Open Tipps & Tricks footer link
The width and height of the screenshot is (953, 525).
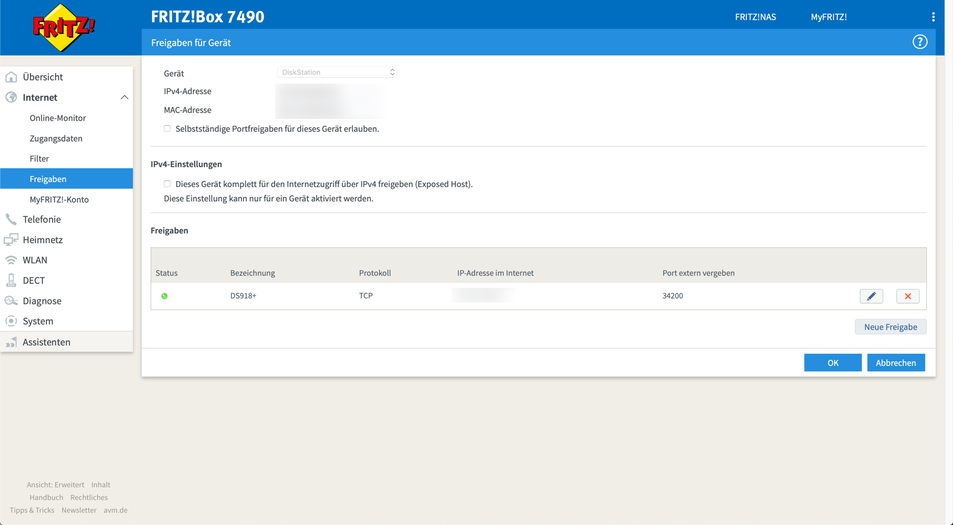[32, 510]
